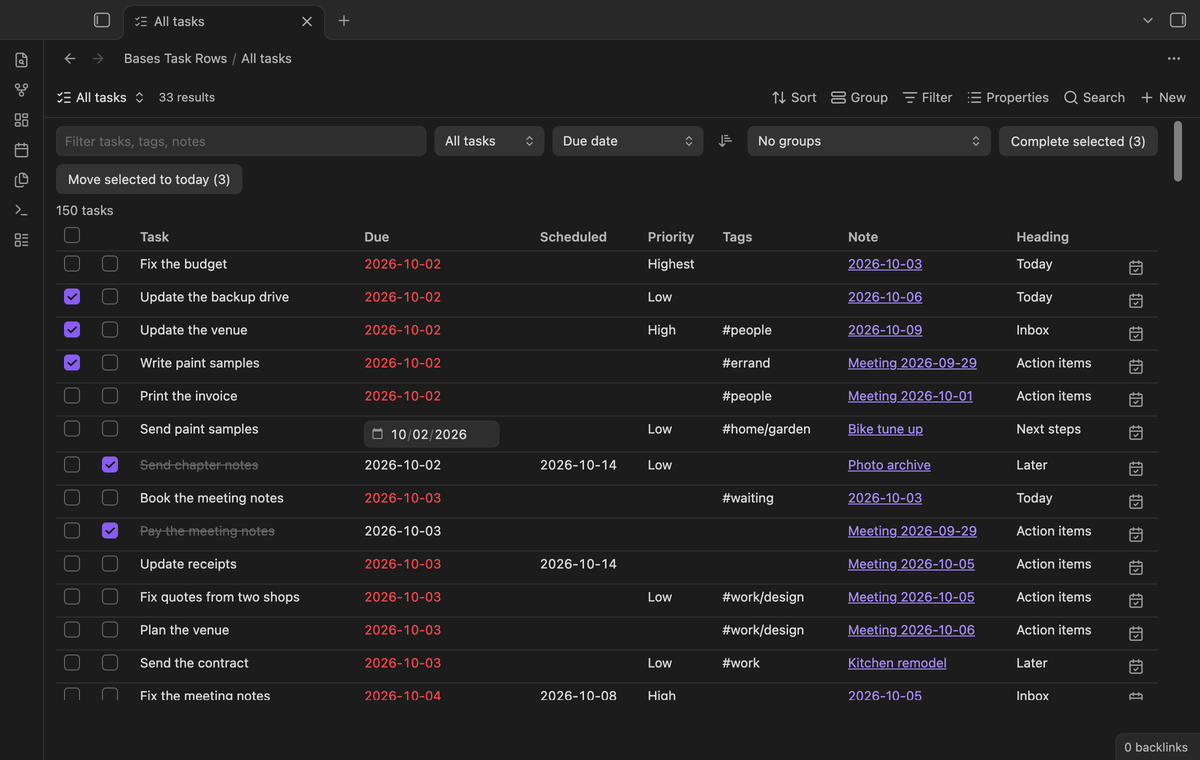Click calendar-check icon in Write paint samples row
The image size is (1200, 760).
click(1136, 366)
